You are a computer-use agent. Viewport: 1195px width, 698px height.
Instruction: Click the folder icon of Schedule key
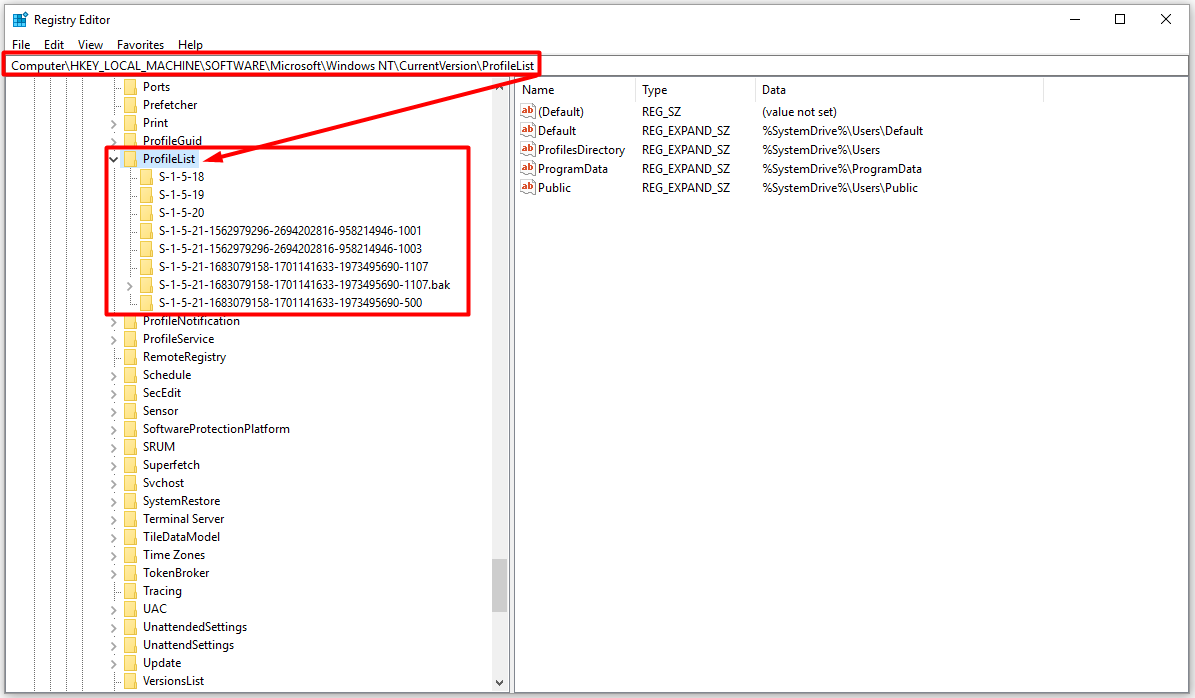[x=130, y=375]
